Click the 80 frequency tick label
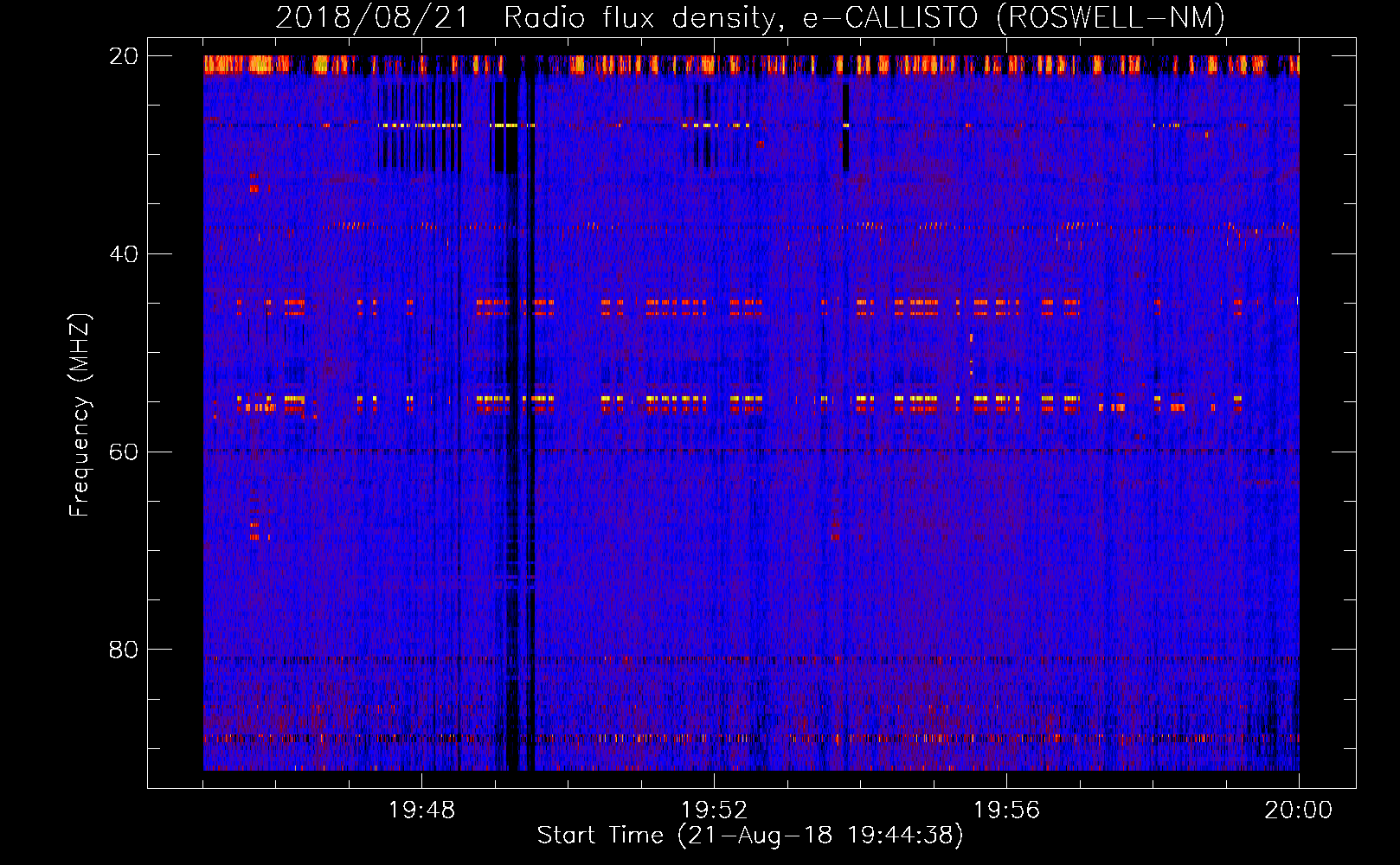Image resolution: width=1400 pixels, height=865 pixels. [x=123, y=650]
